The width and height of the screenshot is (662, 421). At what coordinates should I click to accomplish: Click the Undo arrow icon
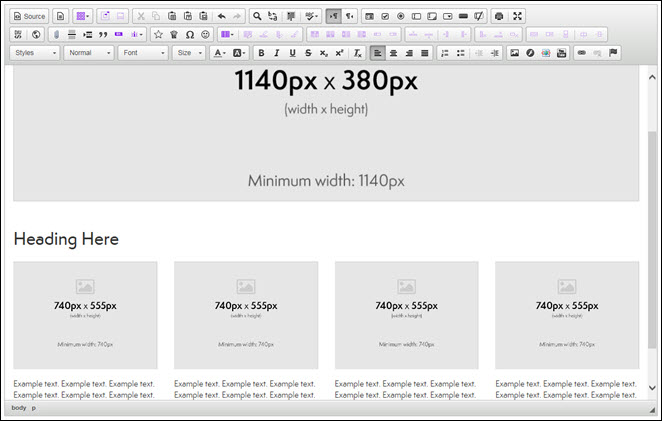tap(221, 16)
